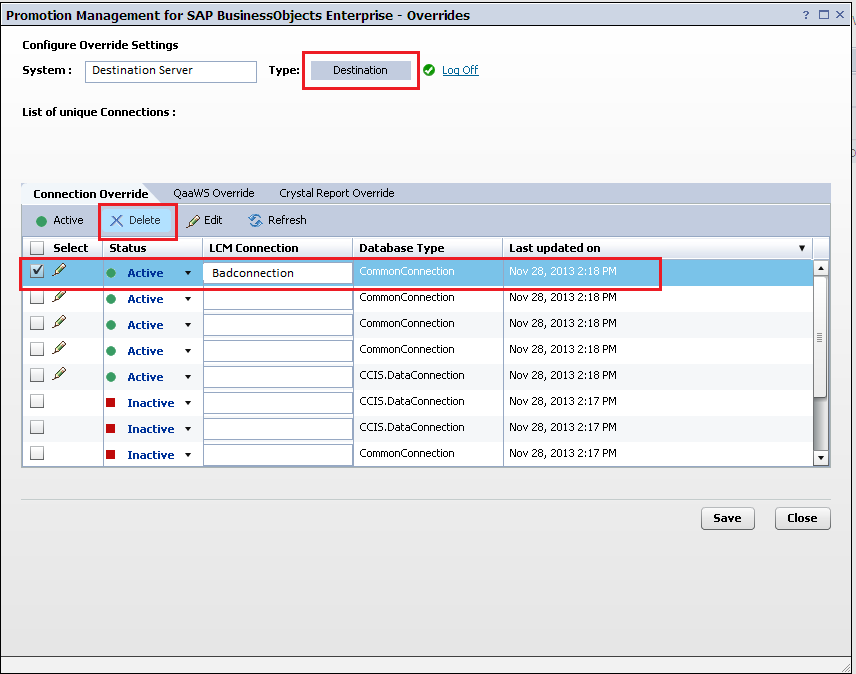Switch to QaaWS Override tab
Image resolution: width=856 pixels, height=674 pixels.
(x=213, y=193)
